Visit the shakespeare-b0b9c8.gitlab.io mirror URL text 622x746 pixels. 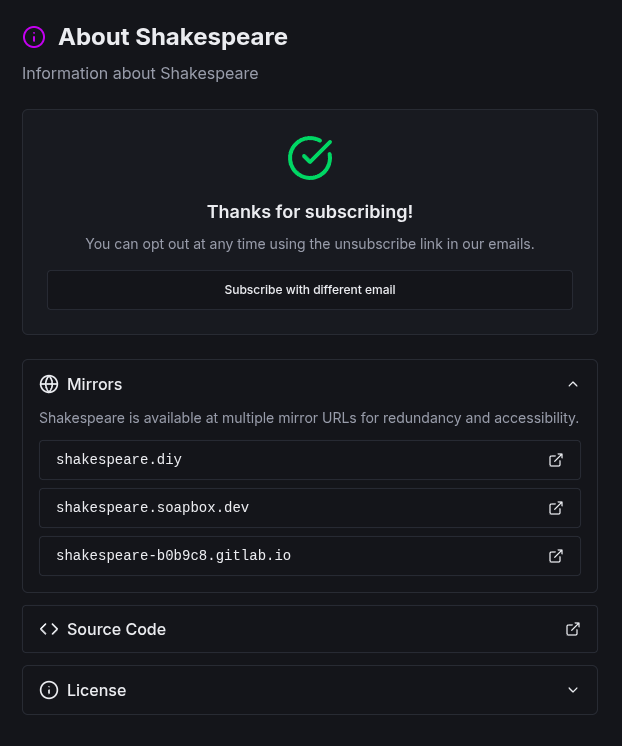pyautogui.click(x=173, y=556)
